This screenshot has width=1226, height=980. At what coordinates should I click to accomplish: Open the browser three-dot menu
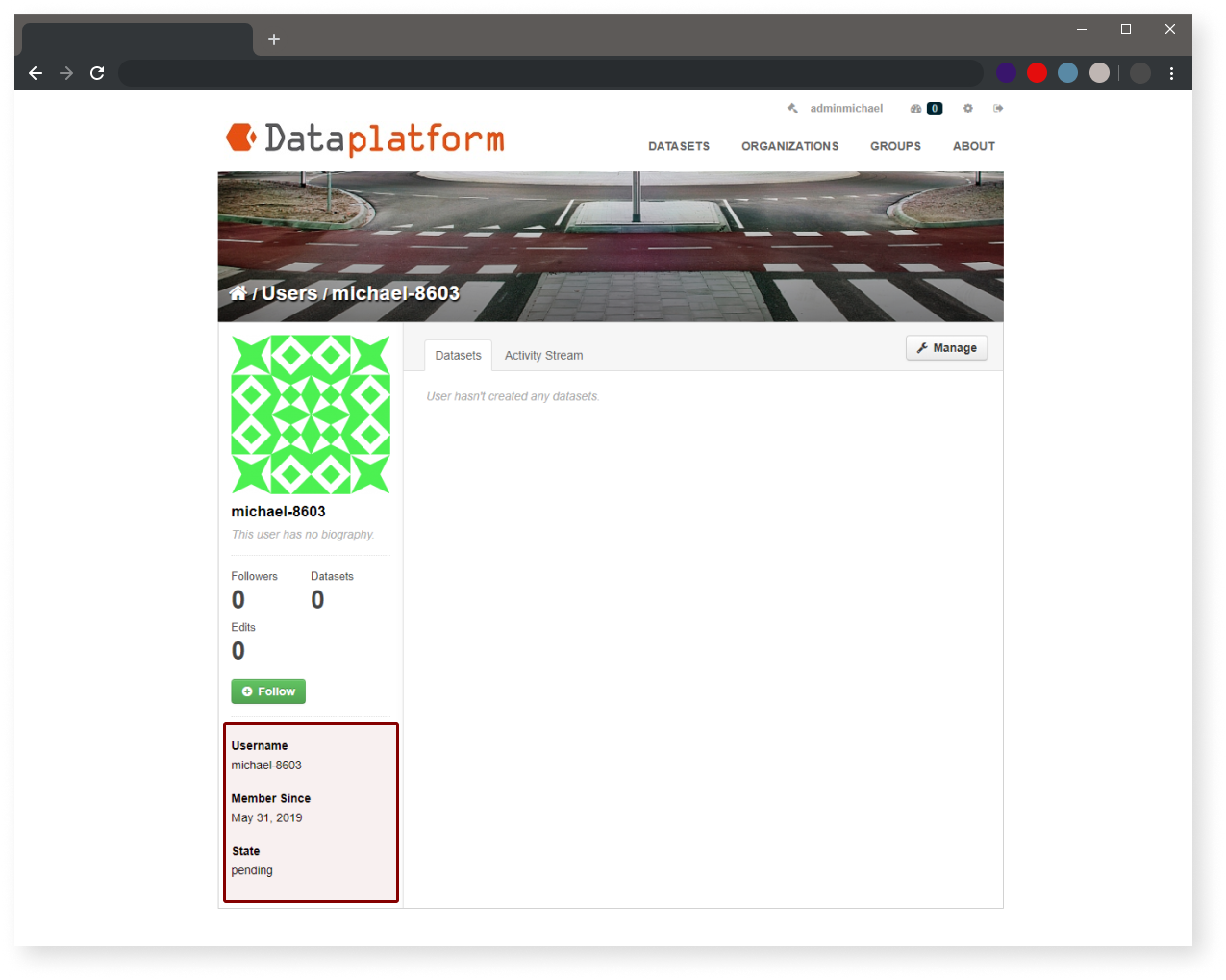[x=1171, y=73]
